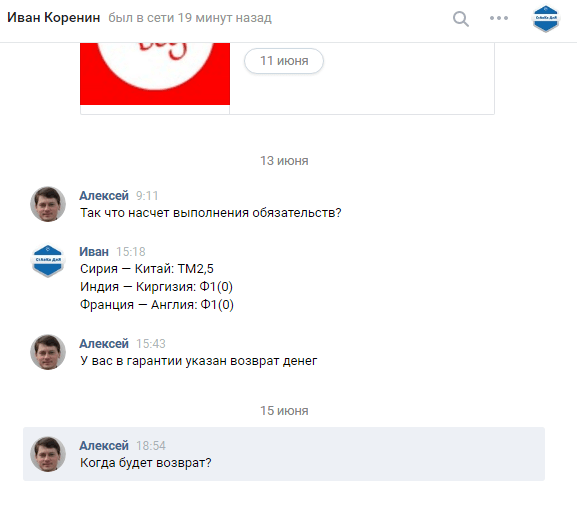This screenshot has width=577, height=513.
Task: Open Иван name link at 15:18
Action: click(x=94, y=252)
